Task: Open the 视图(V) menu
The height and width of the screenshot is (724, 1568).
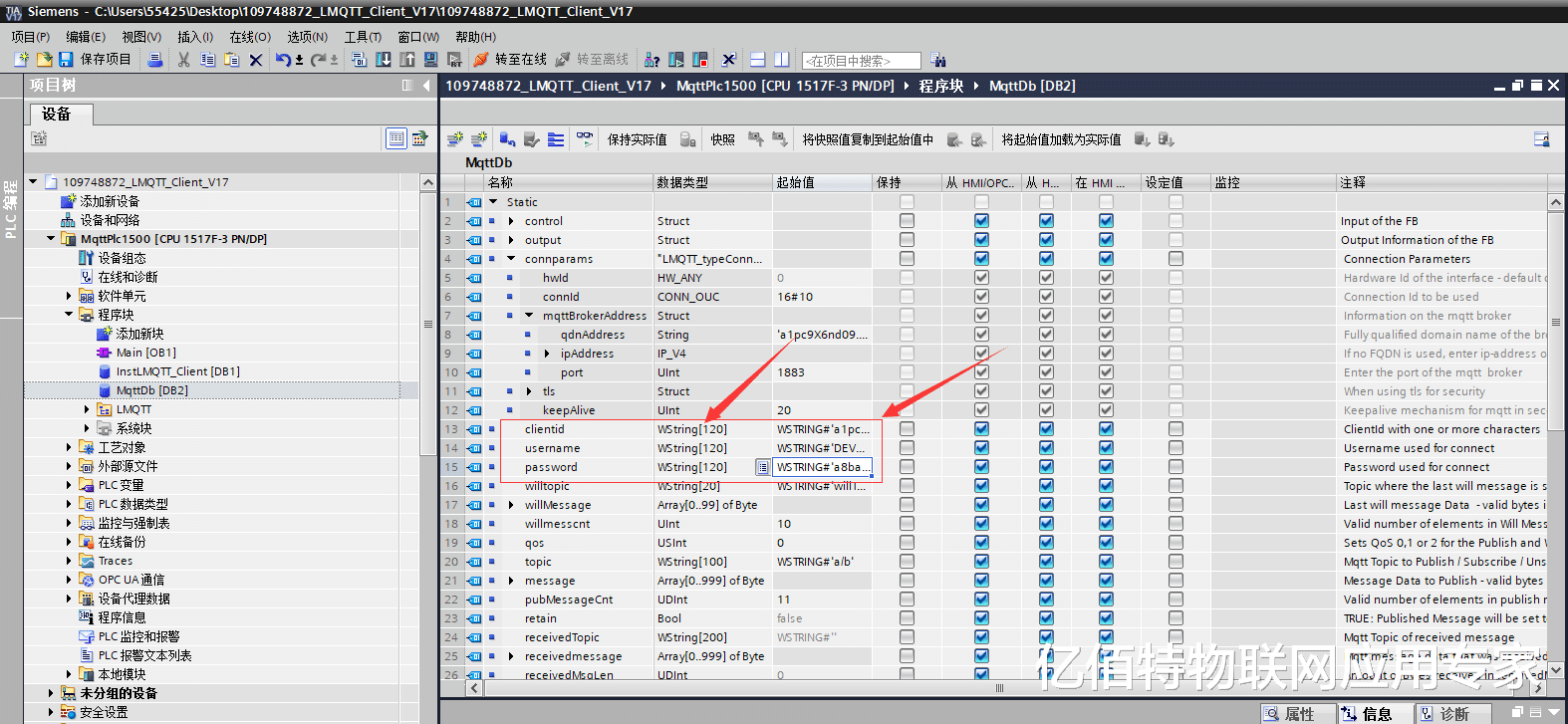Action: (141, 37)
